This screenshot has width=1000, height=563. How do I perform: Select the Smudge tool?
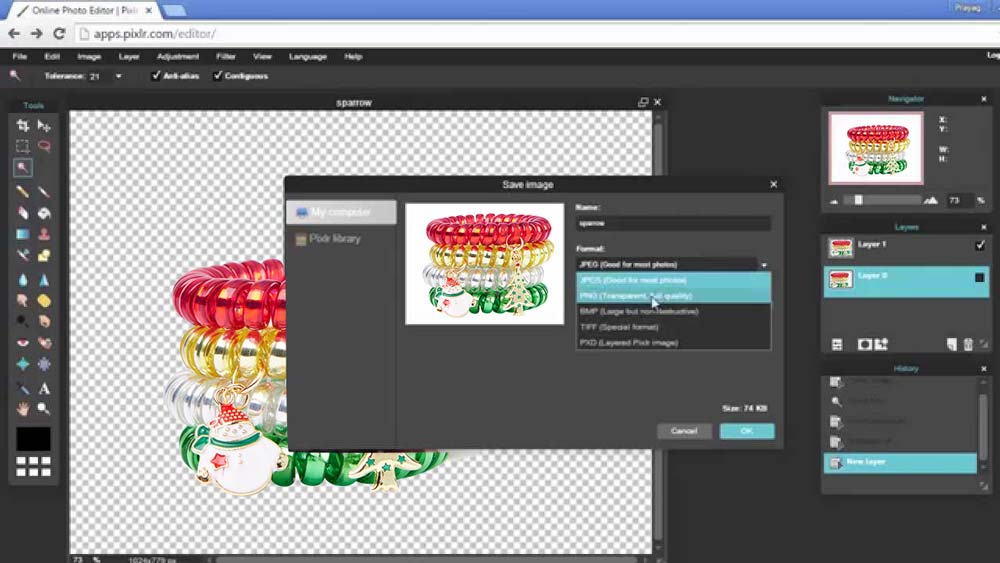(22, 300)
